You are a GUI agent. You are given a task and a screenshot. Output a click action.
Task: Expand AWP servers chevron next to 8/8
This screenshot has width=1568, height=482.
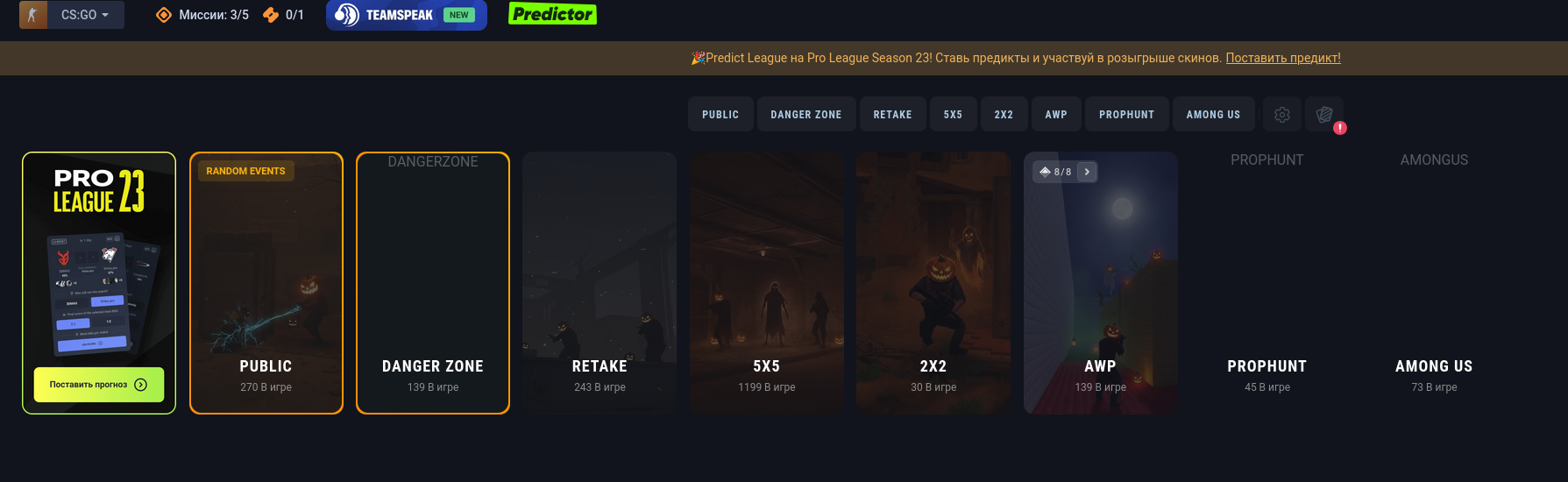click(1087, 172)
